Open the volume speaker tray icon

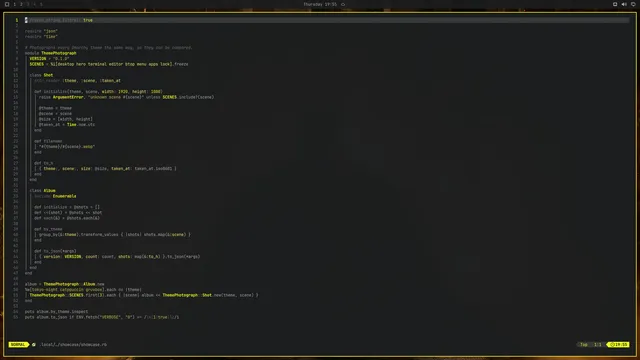(x=624, y=4)
